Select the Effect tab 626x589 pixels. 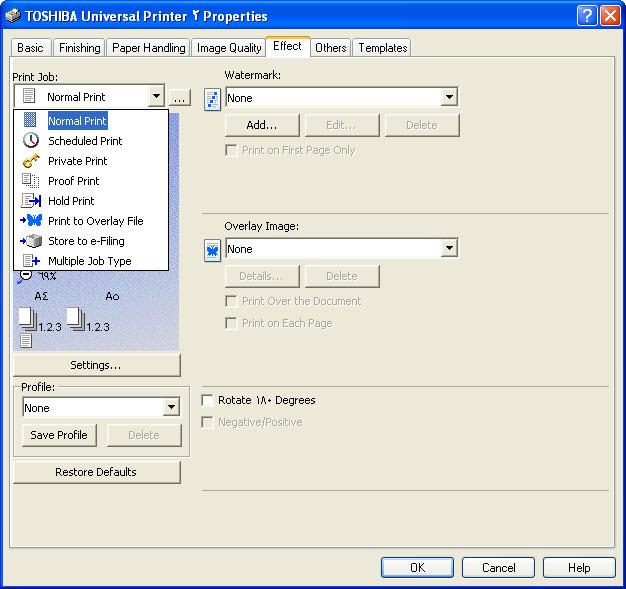[287, 46]
